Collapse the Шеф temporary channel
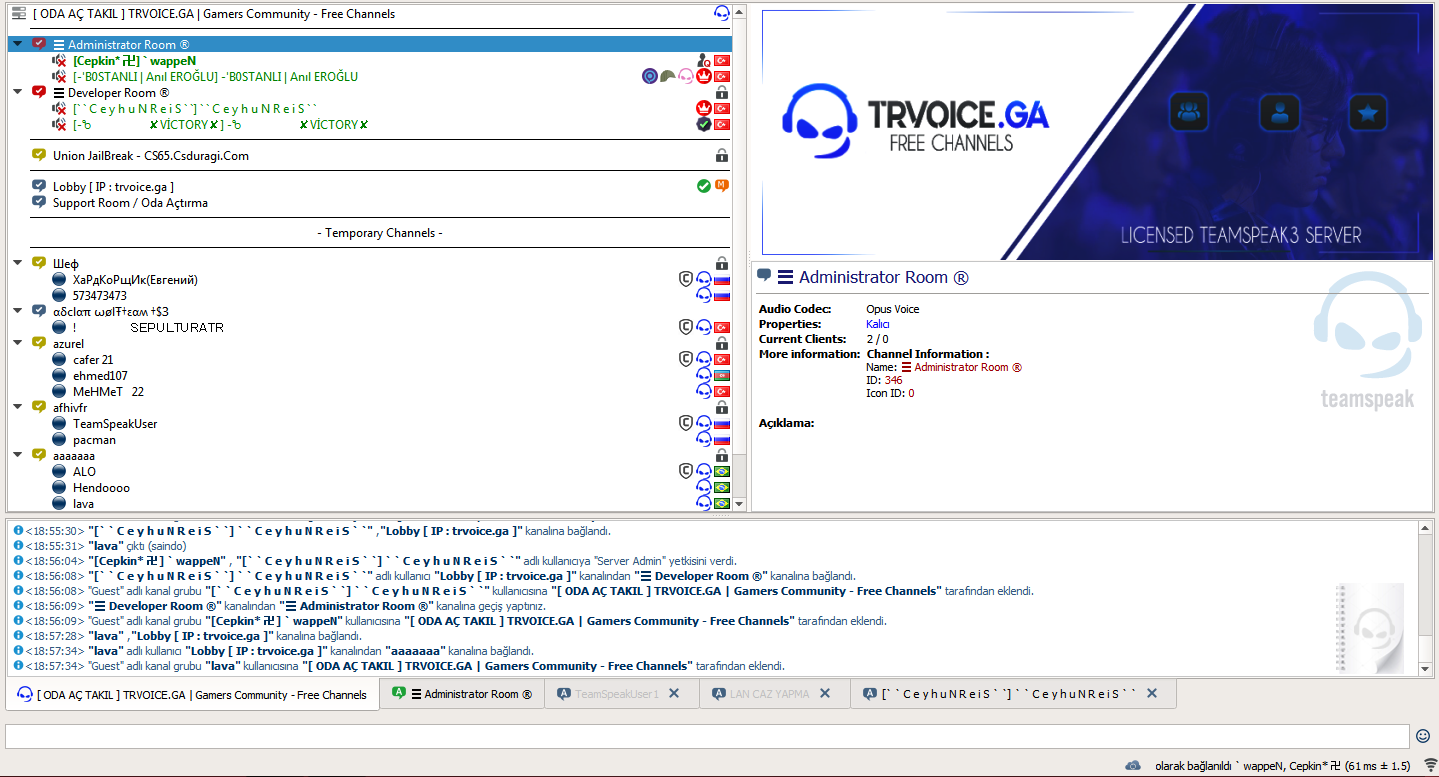This screenshot has height=777, width=1439. (x=18, y=263)
